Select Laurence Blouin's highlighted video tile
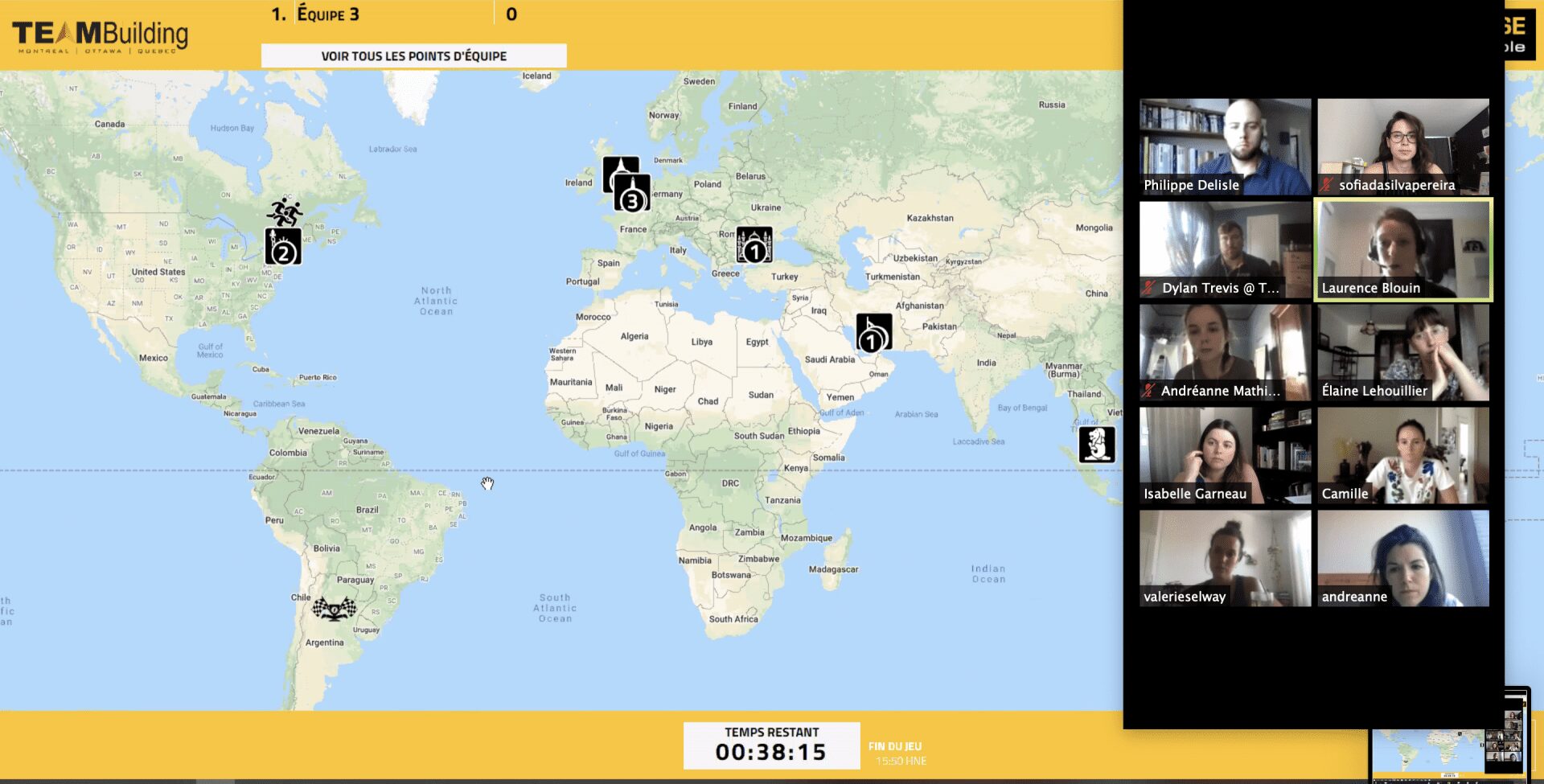The width and height of the screenshot is (1544, 784). (x=1403, y=250)
